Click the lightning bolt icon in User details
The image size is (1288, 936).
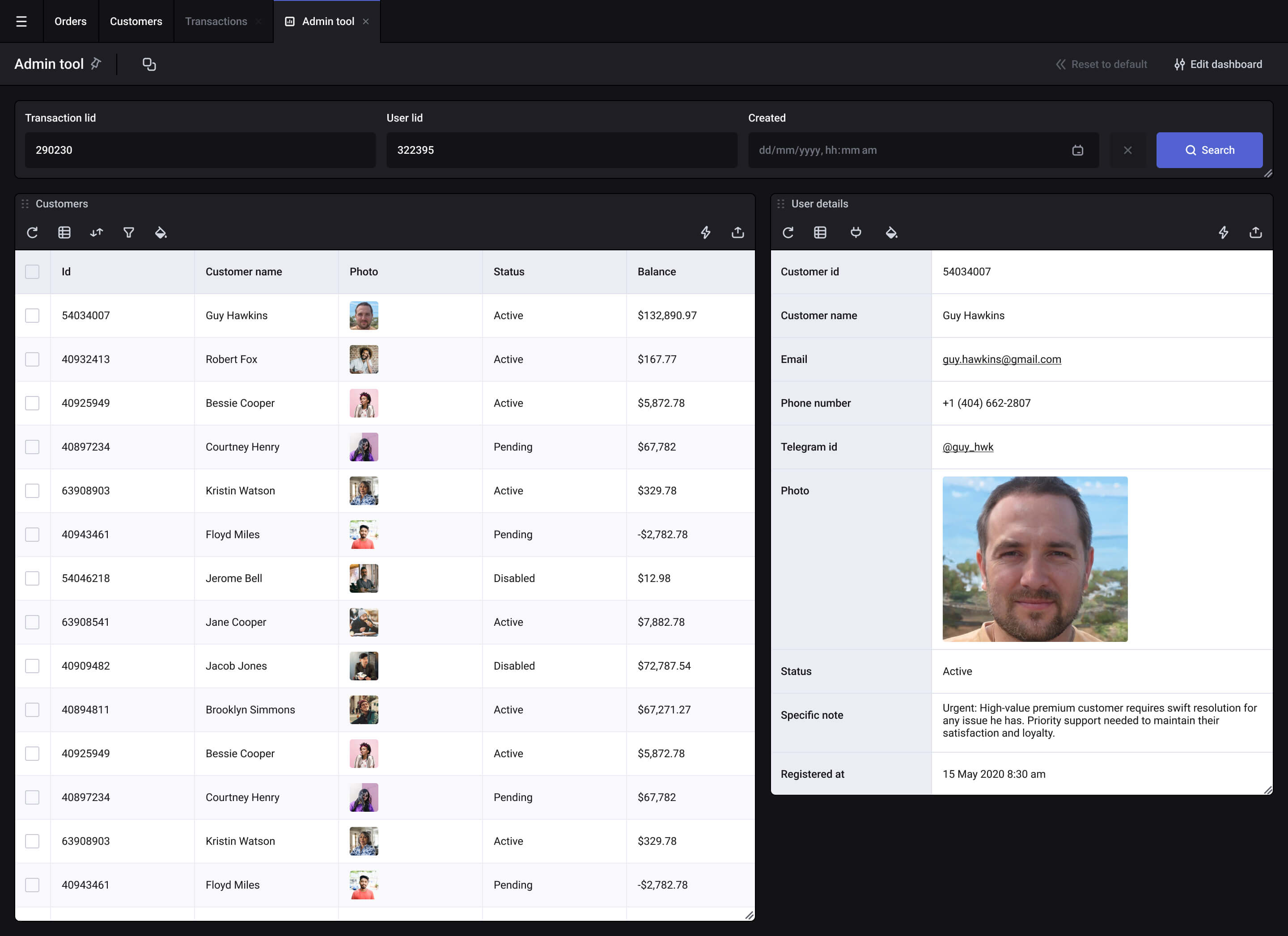[x=1223, y=232]
